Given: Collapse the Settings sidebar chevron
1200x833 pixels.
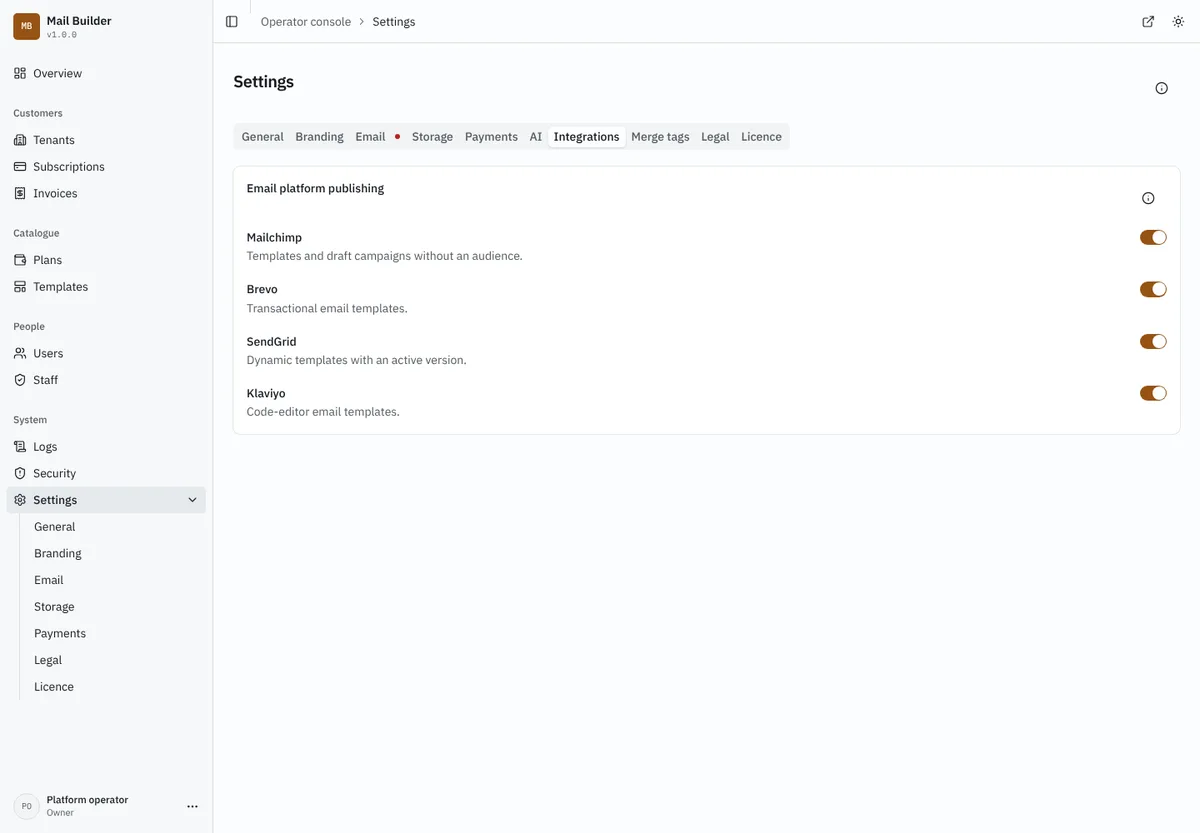Looking at the screenshot, I should click(193, 500).
